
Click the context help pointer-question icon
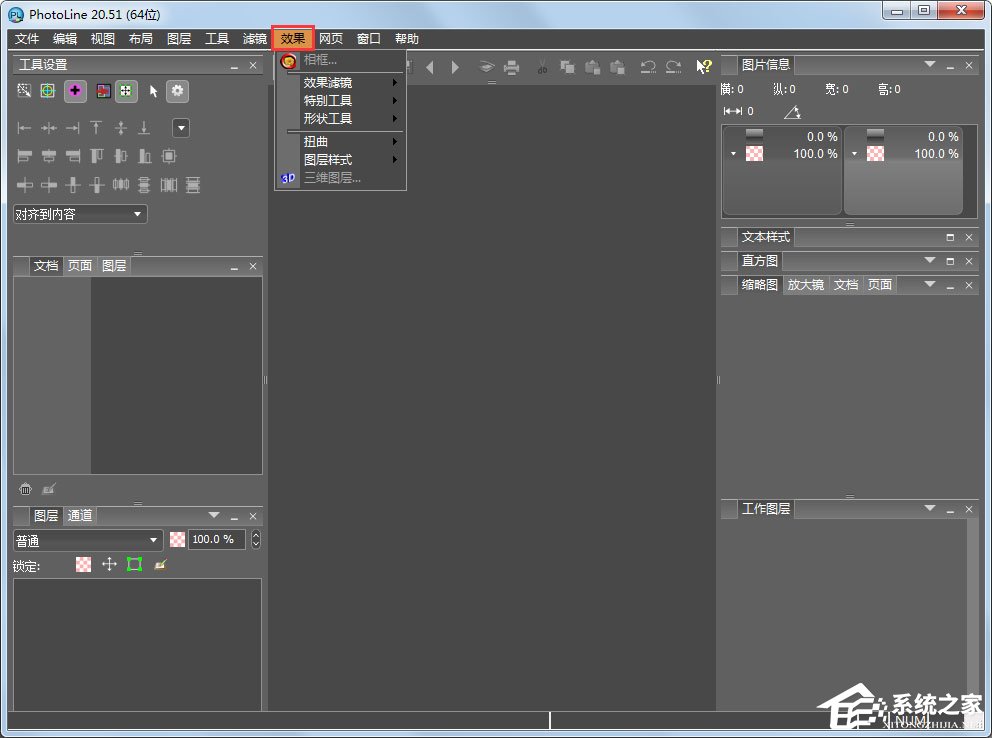coord(704,66)
